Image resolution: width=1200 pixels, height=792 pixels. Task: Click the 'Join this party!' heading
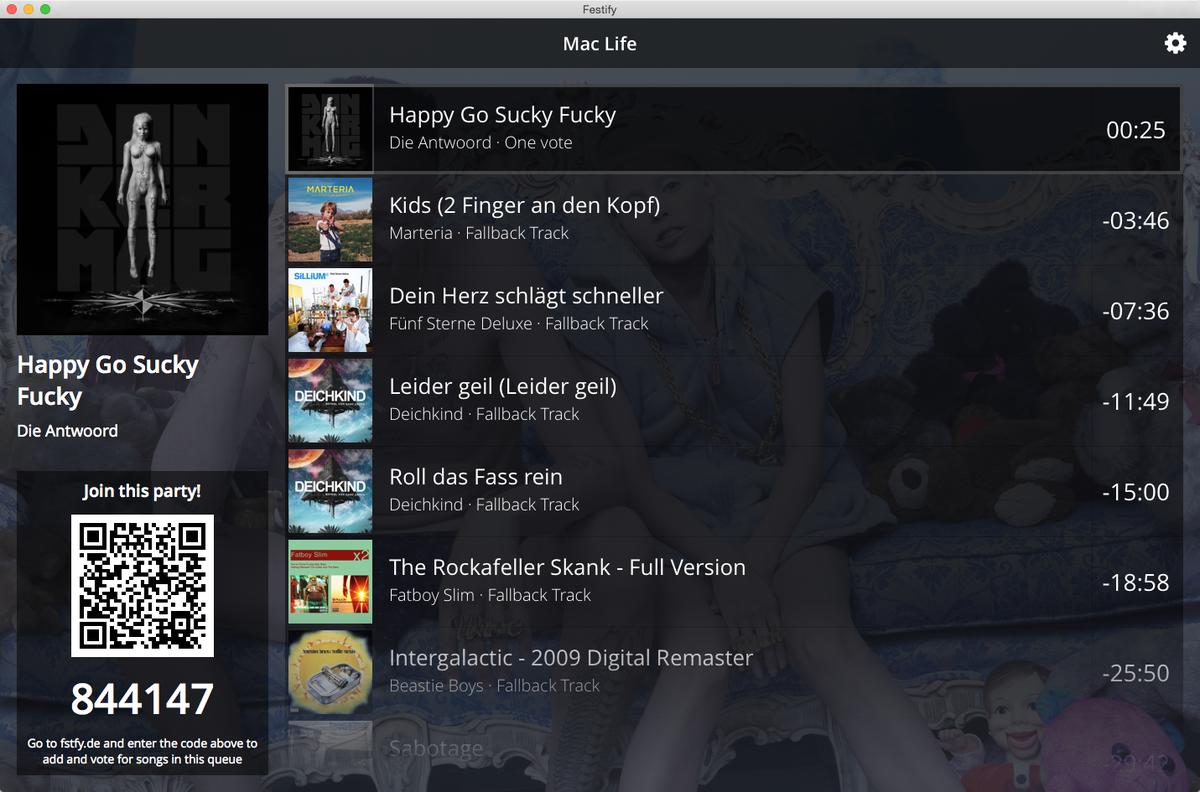coord(142,491)
